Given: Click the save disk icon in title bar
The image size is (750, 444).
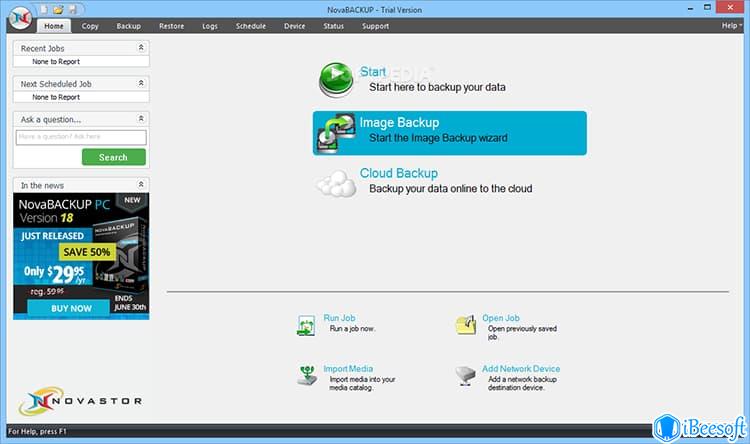Looking at the screenshot, I should pyautogui.click(x=72, y=9).
